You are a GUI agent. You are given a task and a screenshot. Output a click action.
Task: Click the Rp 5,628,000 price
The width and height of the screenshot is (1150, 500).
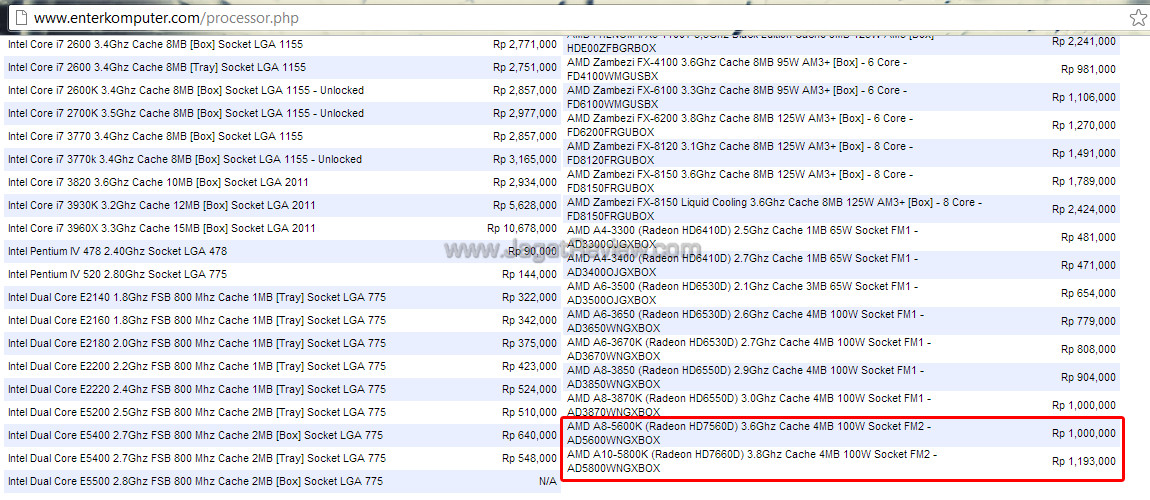(x=524, y=205)
